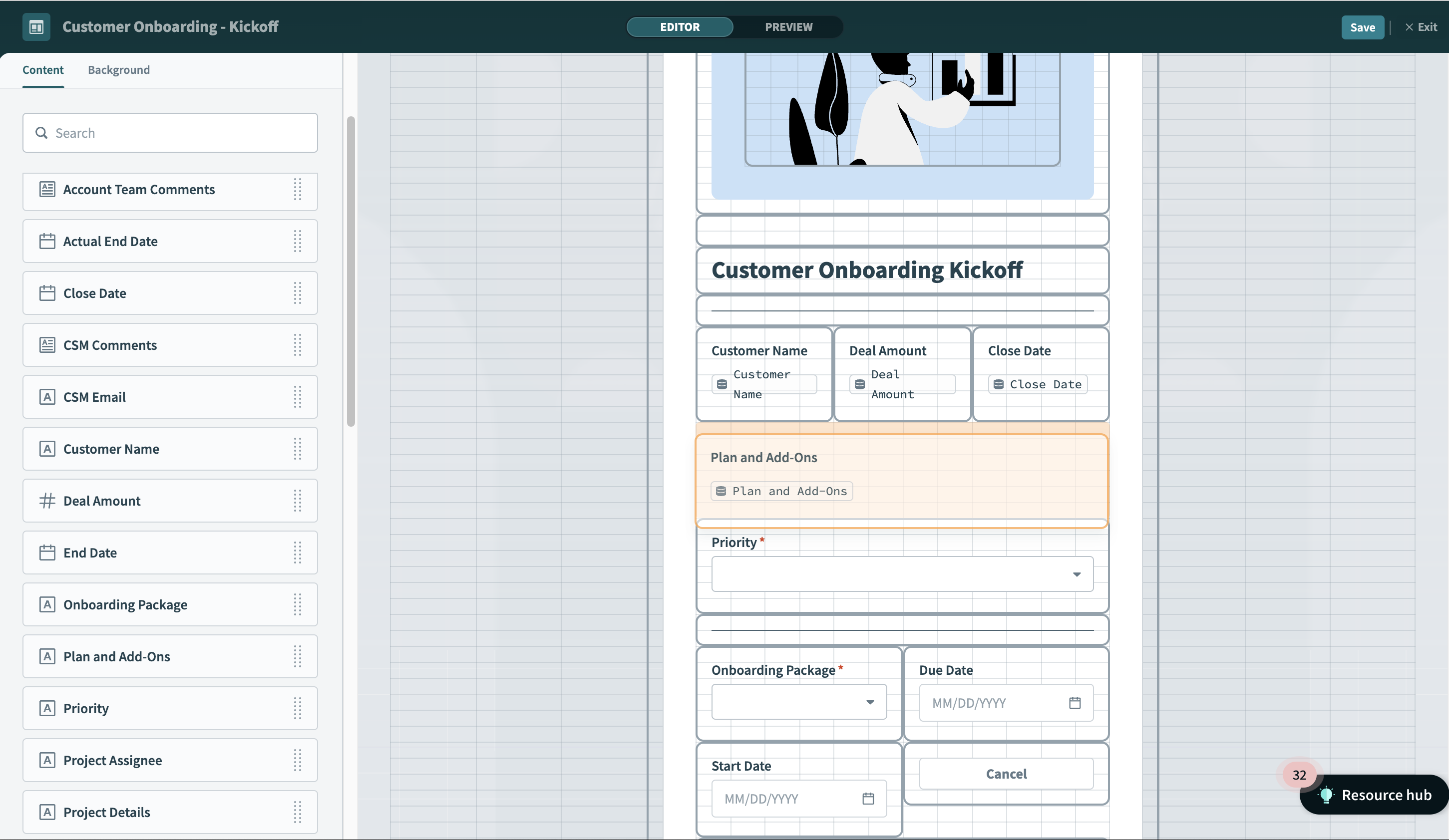The image size is (1449, 840).
Task: Click the calendar icon for Actual End Date
Action: coord(47,242)
